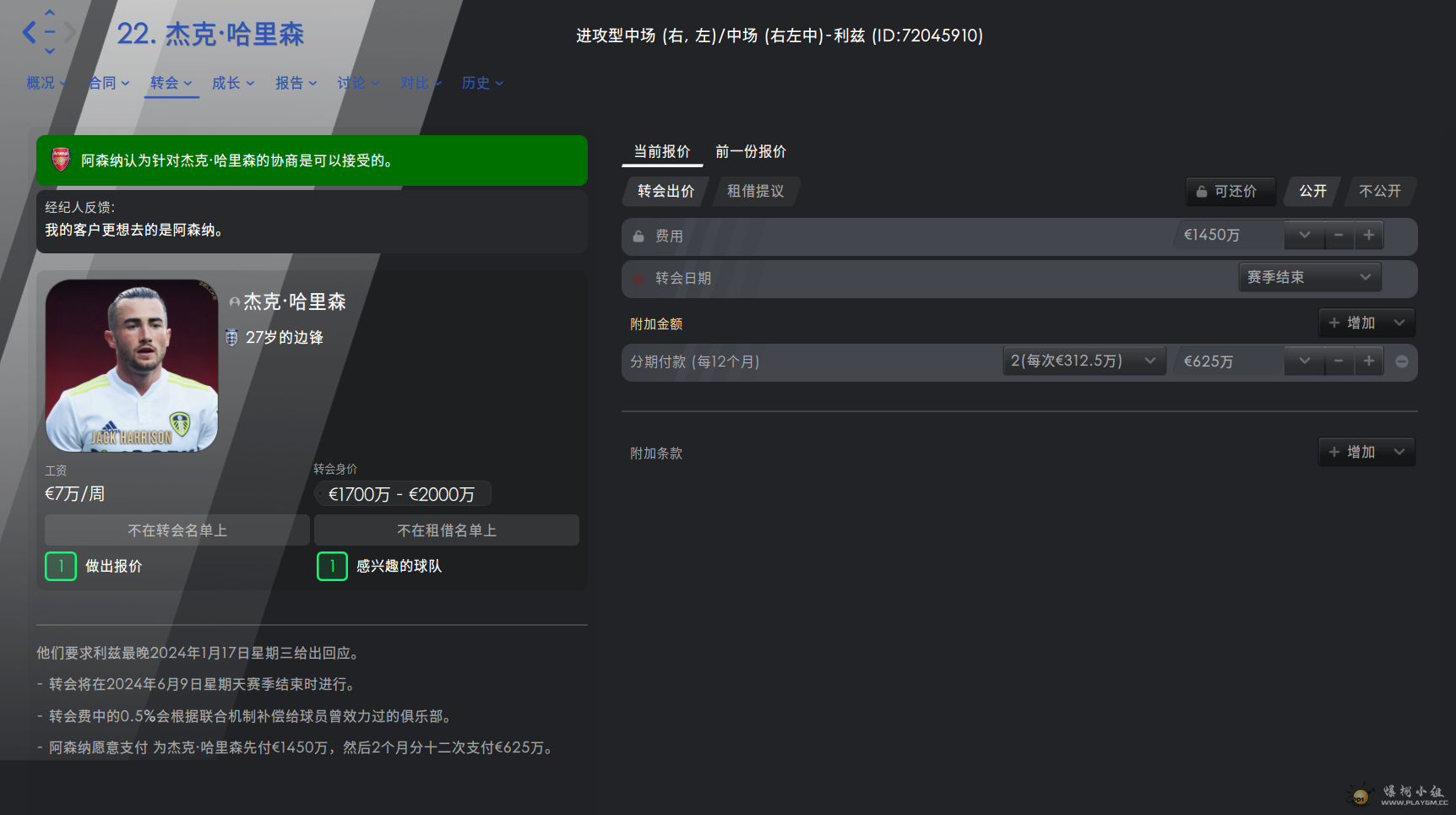Click the 感兴趣的球队 label
This screenshot has height=815, width=1456.
[399, 566]
